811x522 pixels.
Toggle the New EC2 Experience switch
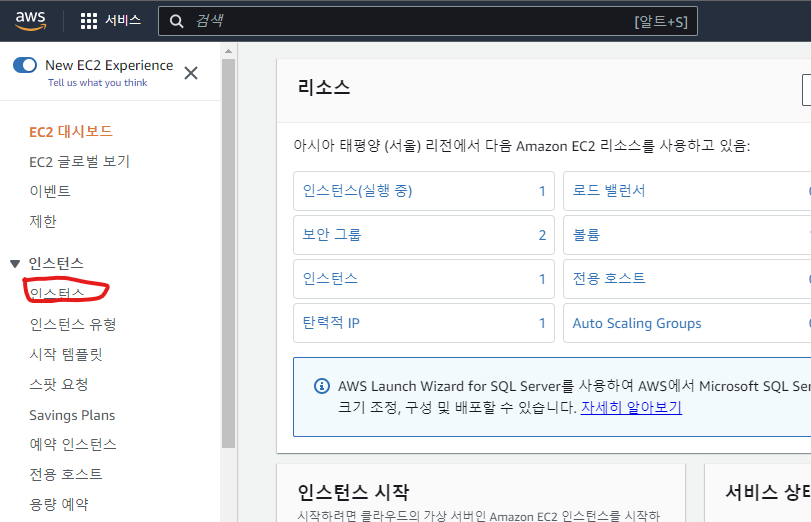[25, 65]
